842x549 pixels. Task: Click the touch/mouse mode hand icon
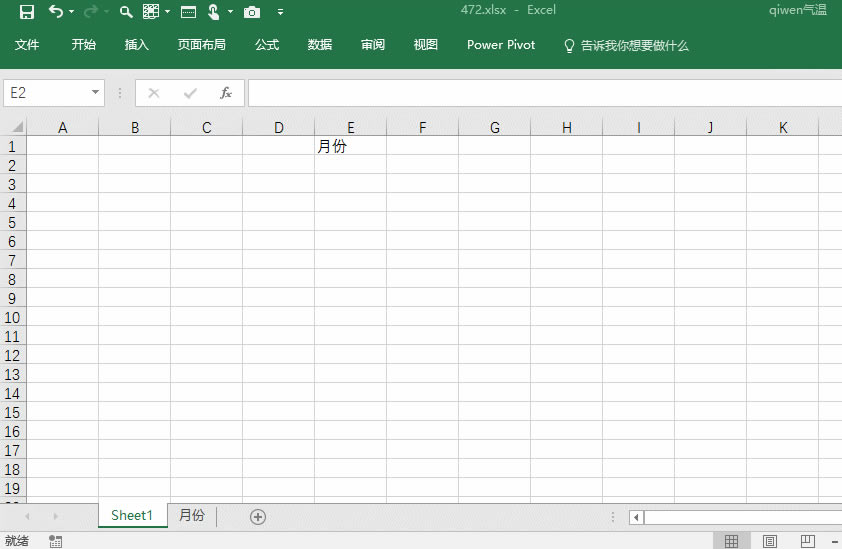(x=214, y=12)
